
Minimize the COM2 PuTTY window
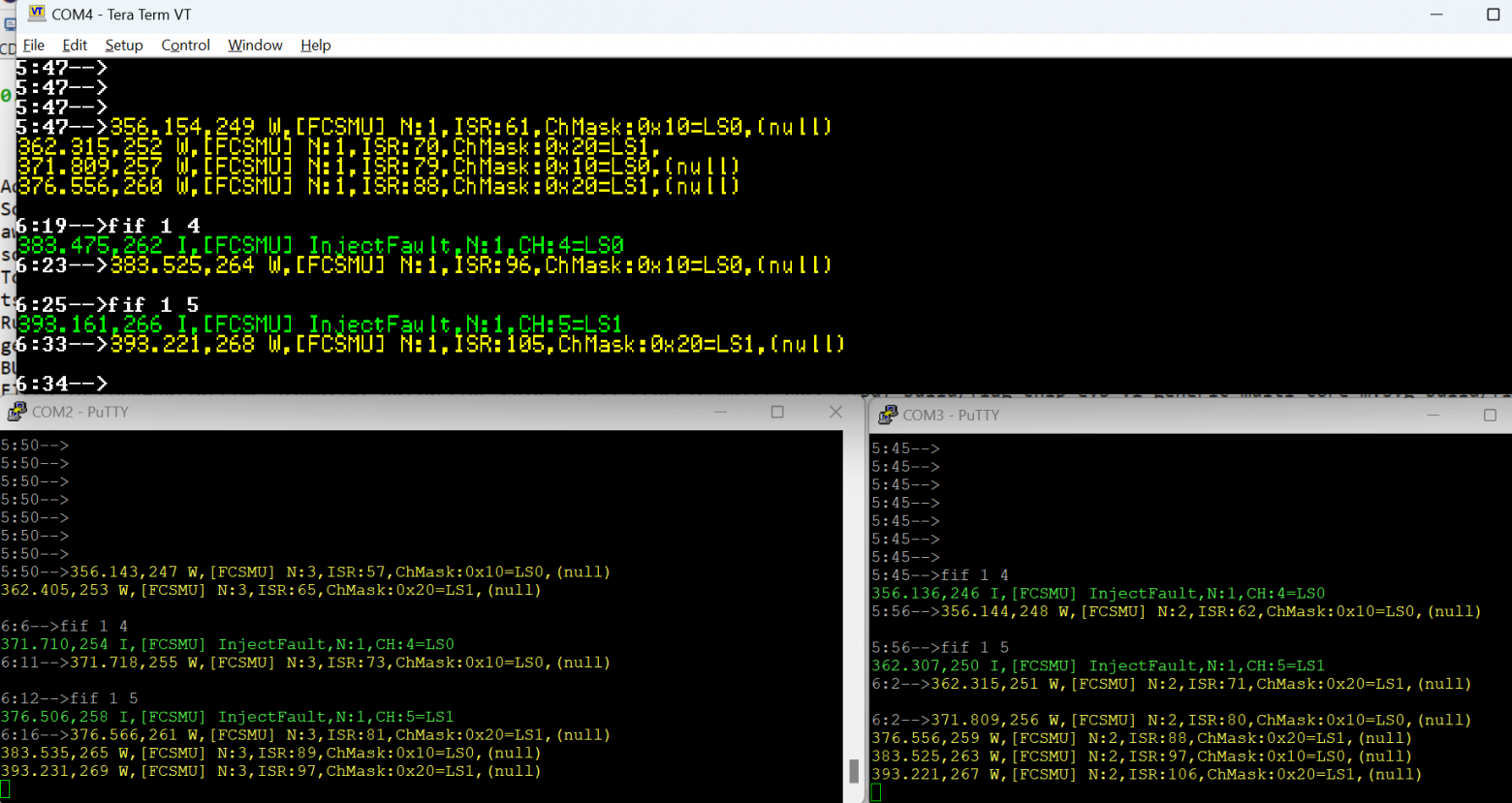point(720,412)
